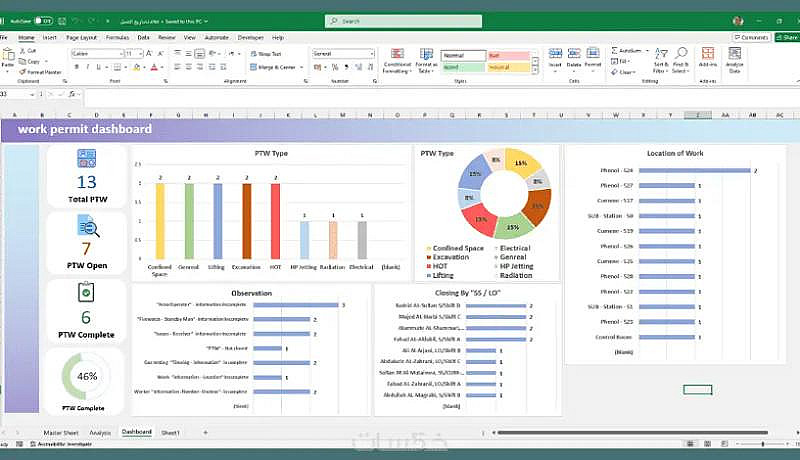Click the Top Align icon
The image size is (800, 460).
[x=177, y=53]
